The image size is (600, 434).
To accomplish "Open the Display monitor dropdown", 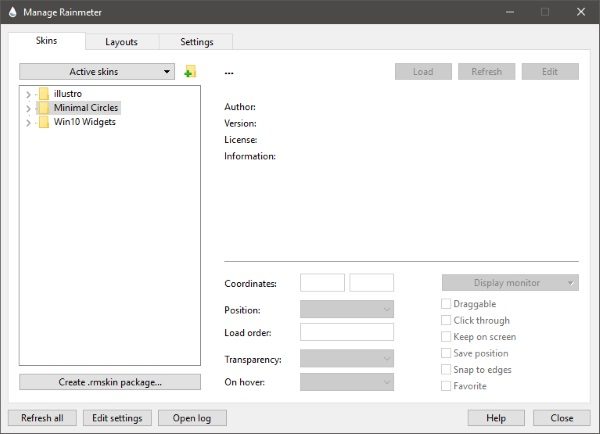I will click(510, 283).
